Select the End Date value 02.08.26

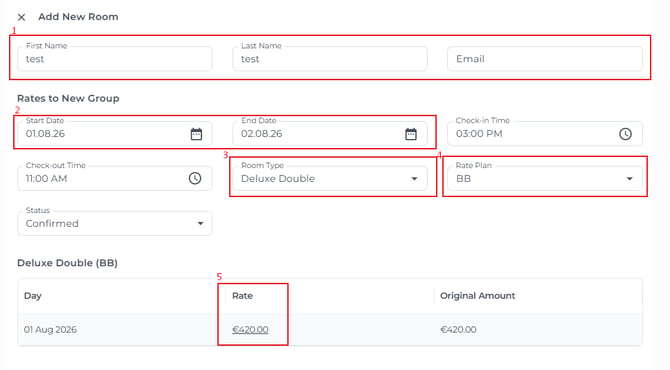tap(262, 134)
